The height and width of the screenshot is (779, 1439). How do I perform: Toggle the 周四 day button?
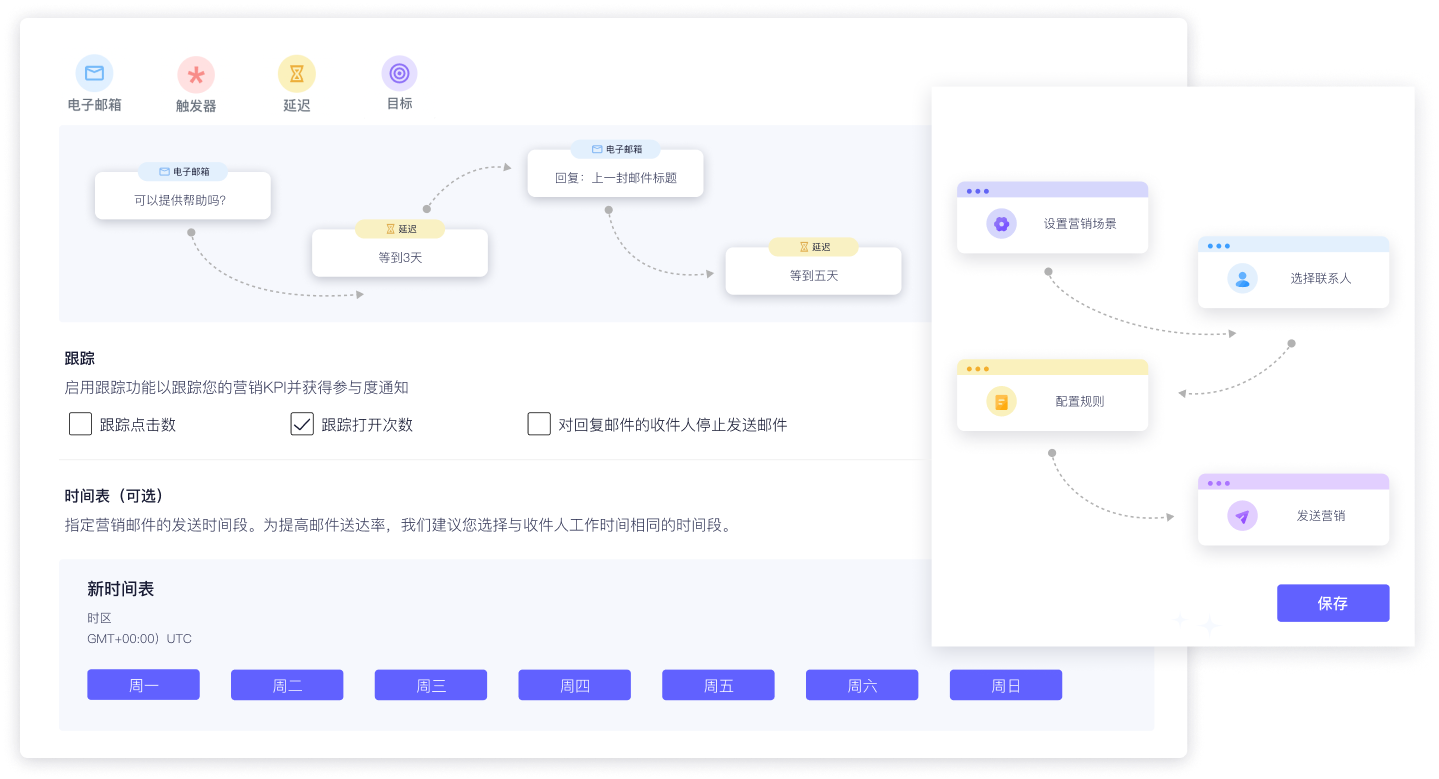[574, 685]
